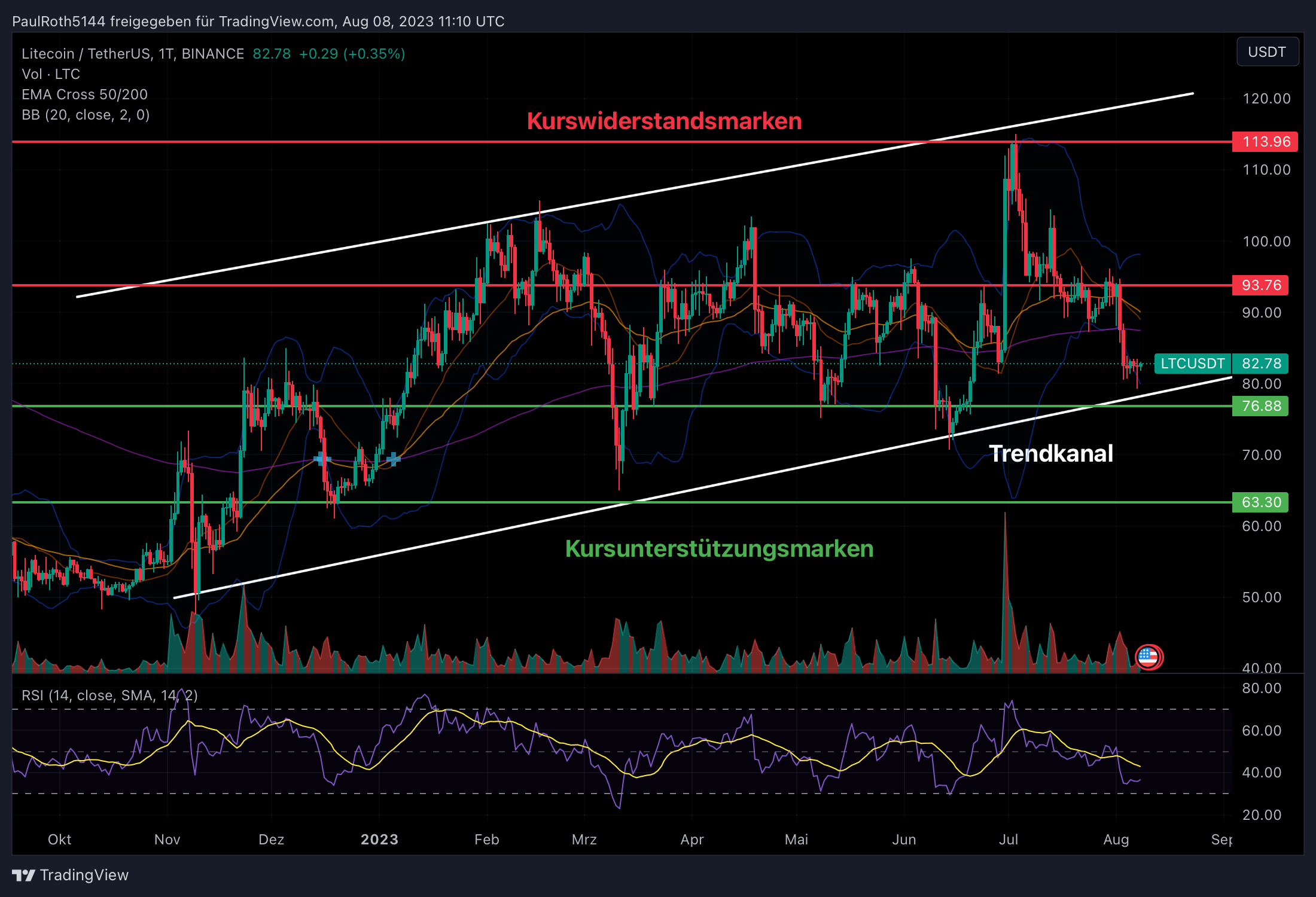Click the US flag economic event icon
This screenshot has height=897, width=1316.
pos(1149,657)
